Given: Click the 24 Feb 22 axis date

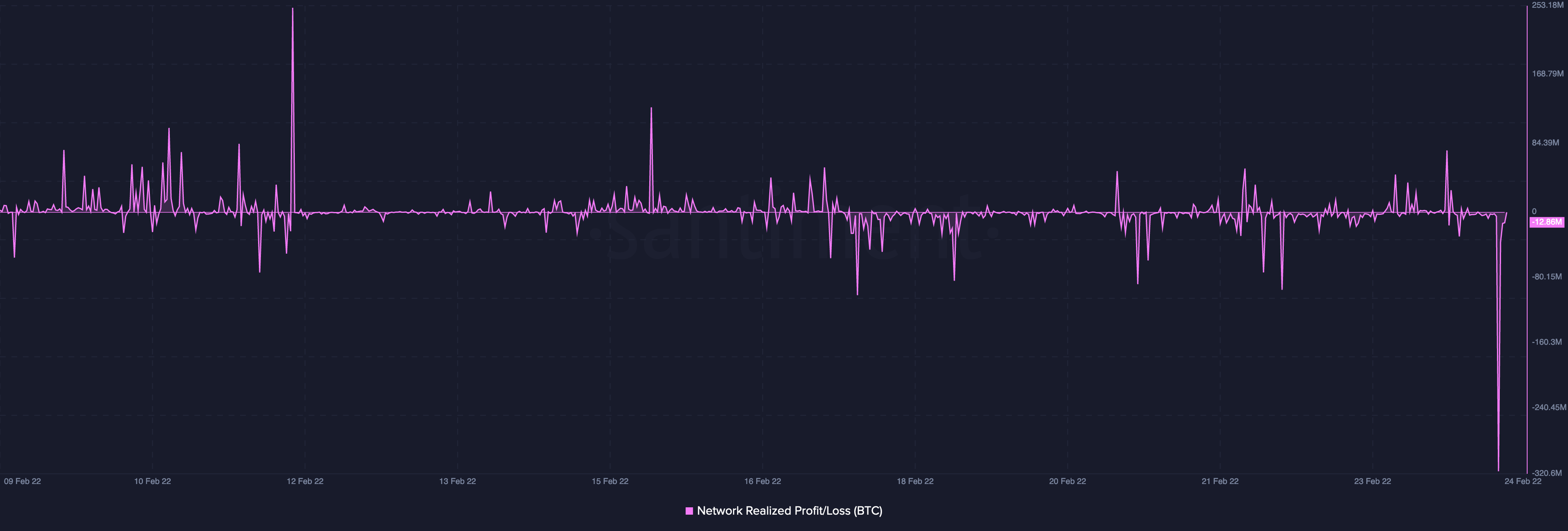Looking at the screenshot, I should coord(1523,481).
